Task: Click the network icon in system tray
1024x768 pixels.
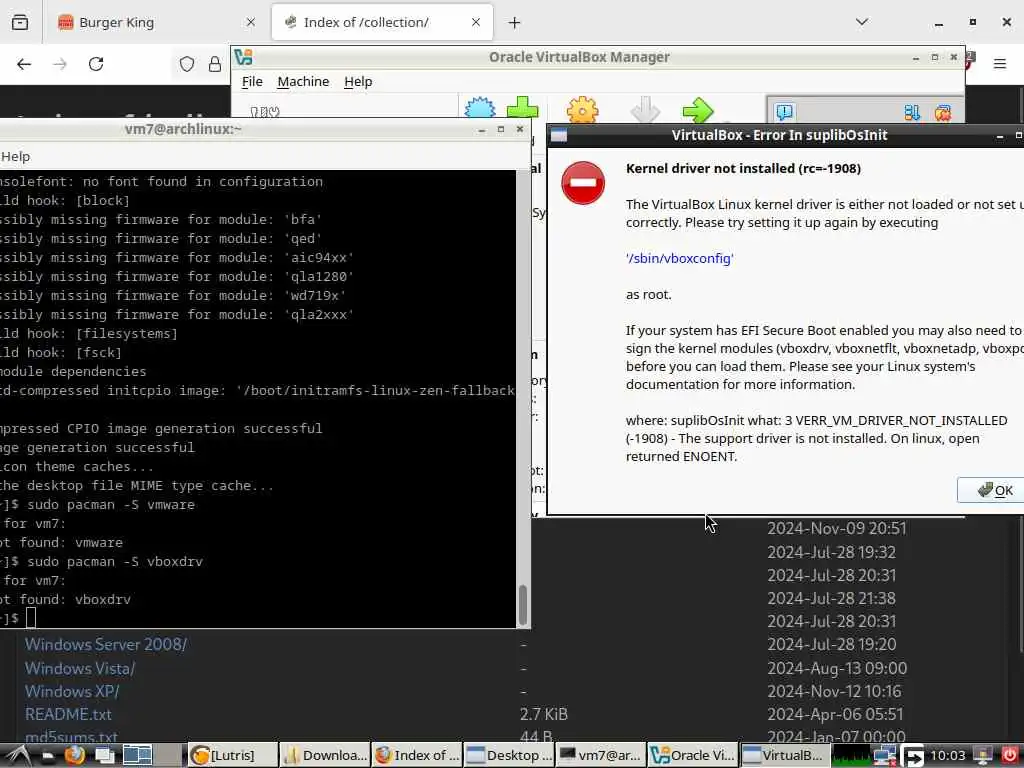Action: coord(885,756)
